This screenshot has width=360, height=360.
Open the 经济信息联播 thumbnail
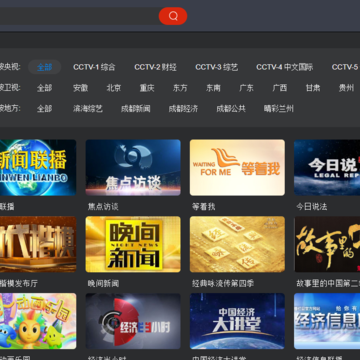pyautogui.click(x=327, y=321)
